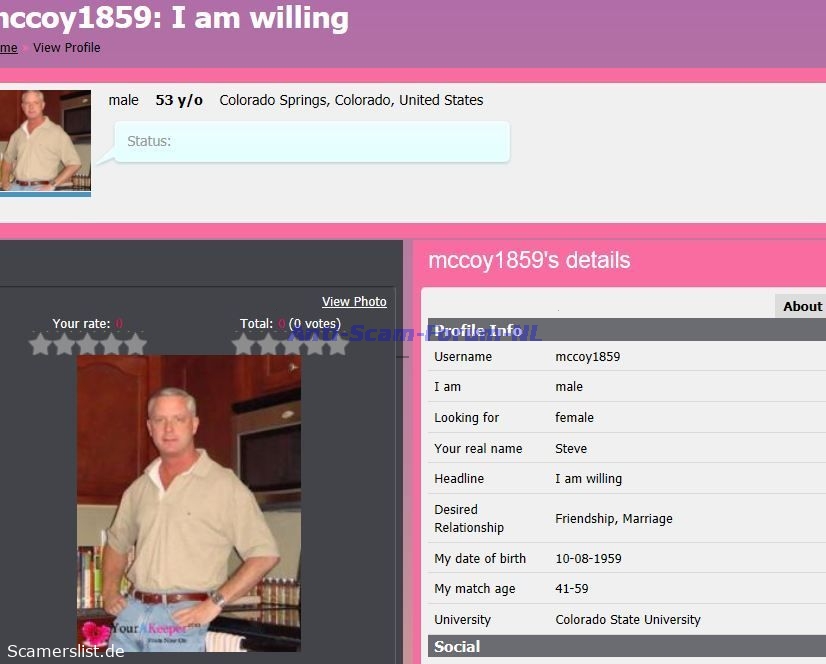
Task: Click the Status speech bubble
Action: click(x=312, y=142)
